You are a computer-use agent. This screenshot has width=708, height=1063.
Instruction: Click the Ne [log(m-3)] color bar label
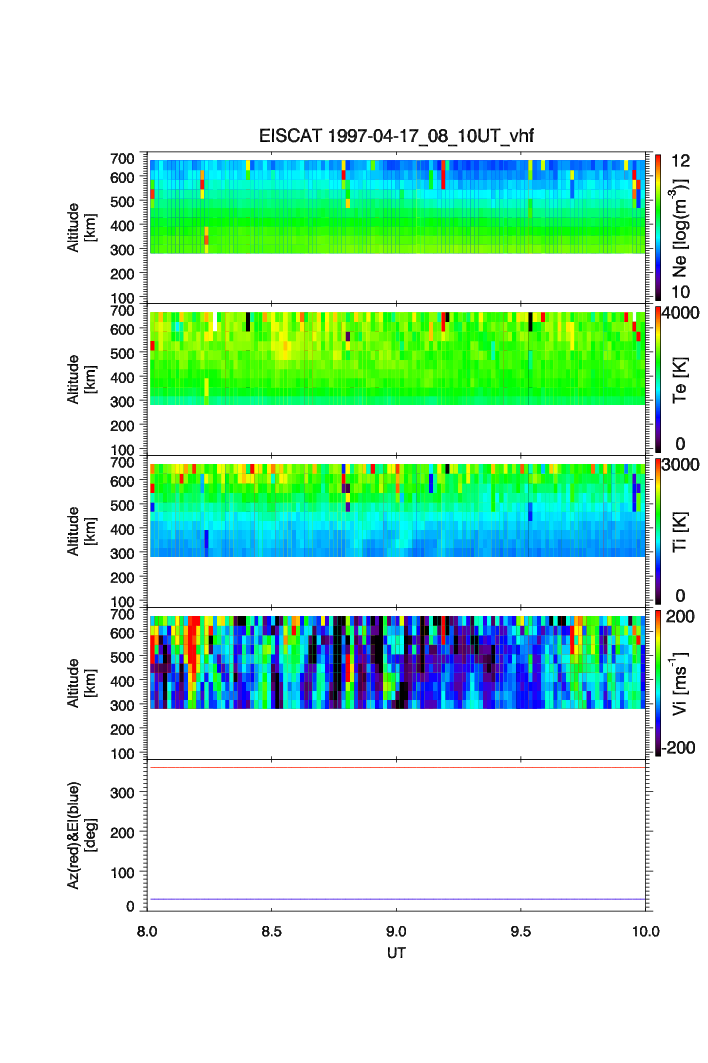tap(680, 228)
